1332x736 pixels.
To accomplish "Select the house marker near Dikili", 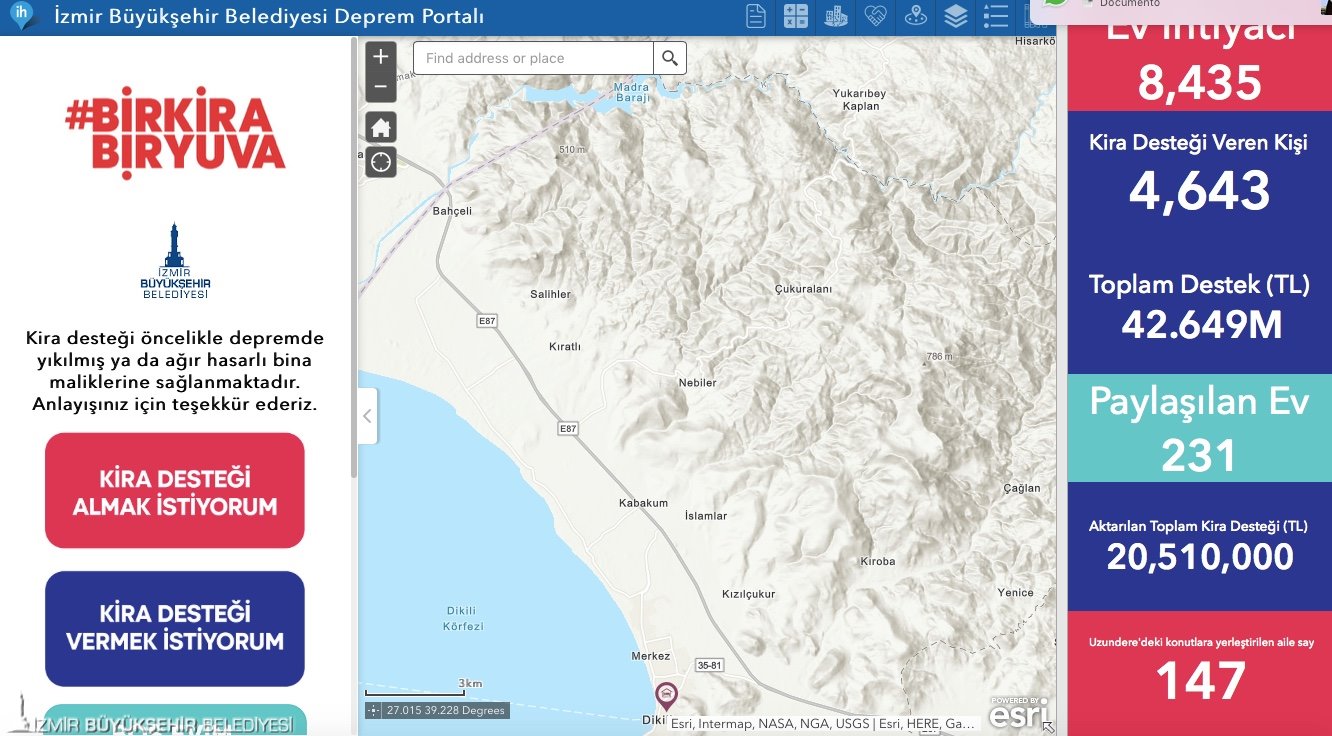I will click(666, 694).
